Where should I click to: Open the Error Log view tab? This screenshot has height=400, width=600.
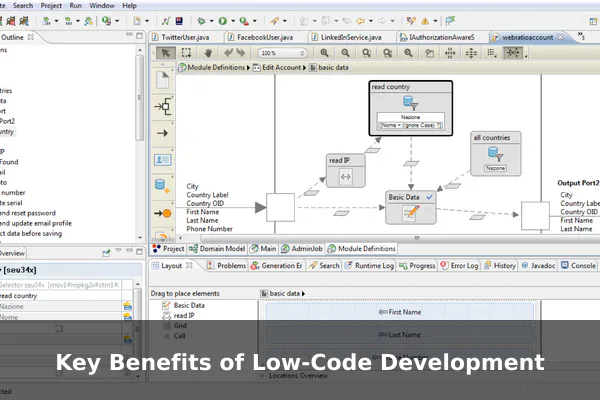(x=459, y=266)
